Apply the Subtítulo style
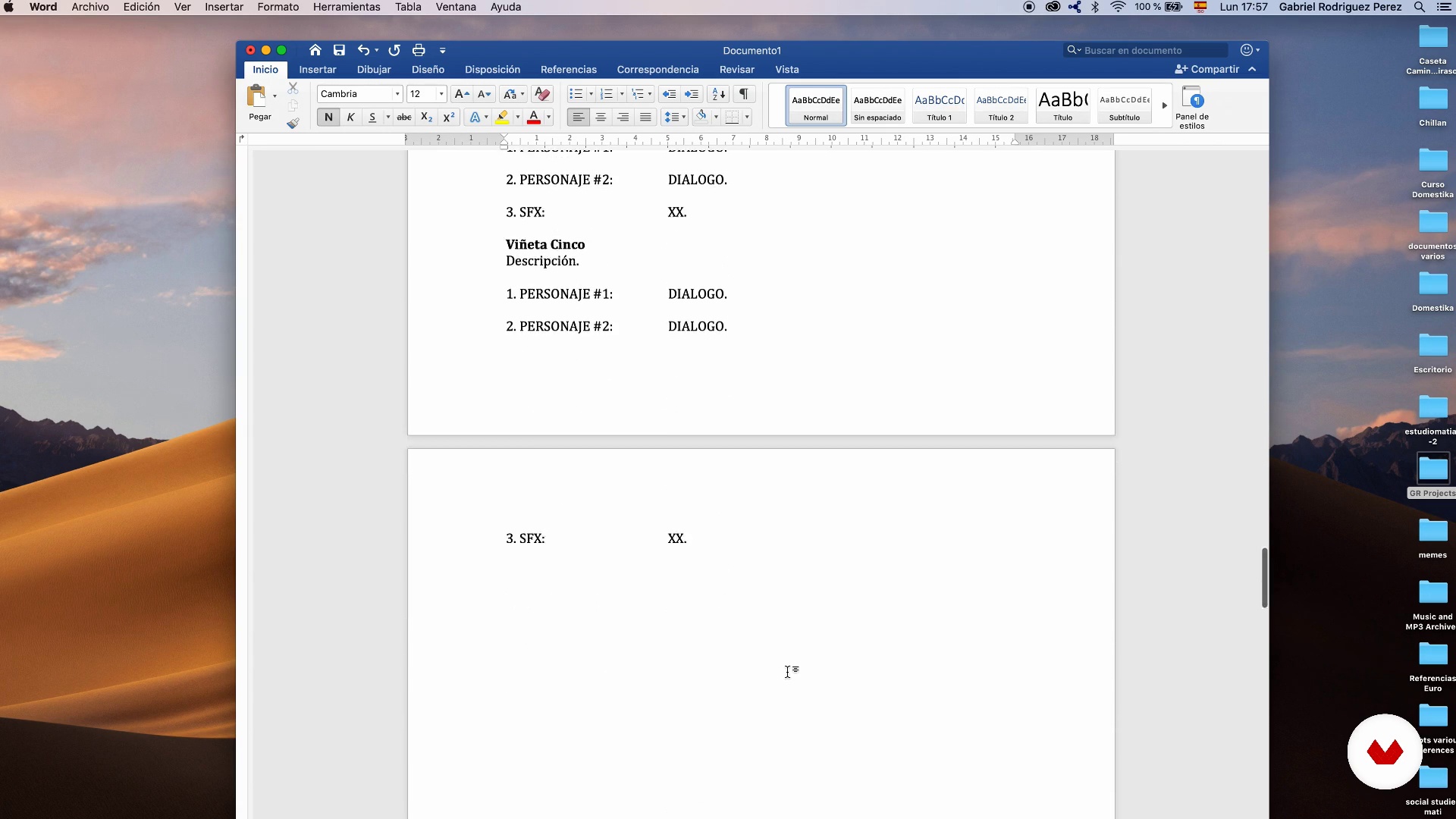1456x819 pixels. 1125,105
